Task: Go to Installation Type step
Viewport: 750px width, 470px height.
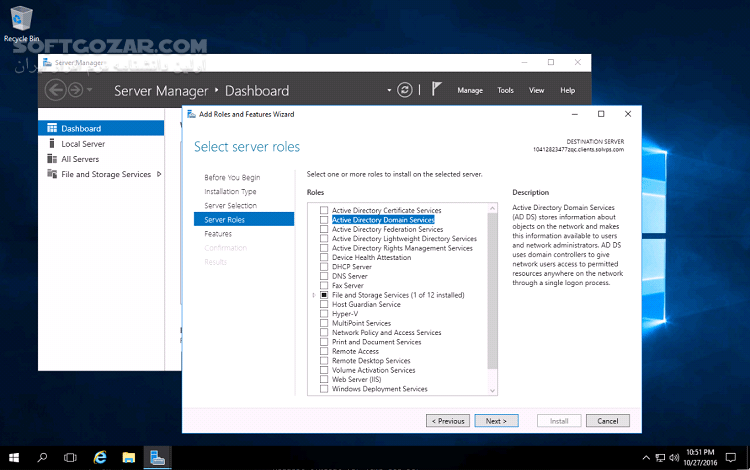Action: [x=230, y=191]
